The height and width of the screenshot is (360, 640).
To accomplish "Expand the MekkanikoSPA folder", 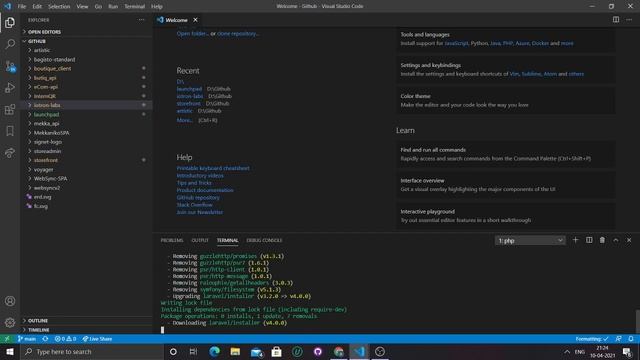I will (86, 133).
